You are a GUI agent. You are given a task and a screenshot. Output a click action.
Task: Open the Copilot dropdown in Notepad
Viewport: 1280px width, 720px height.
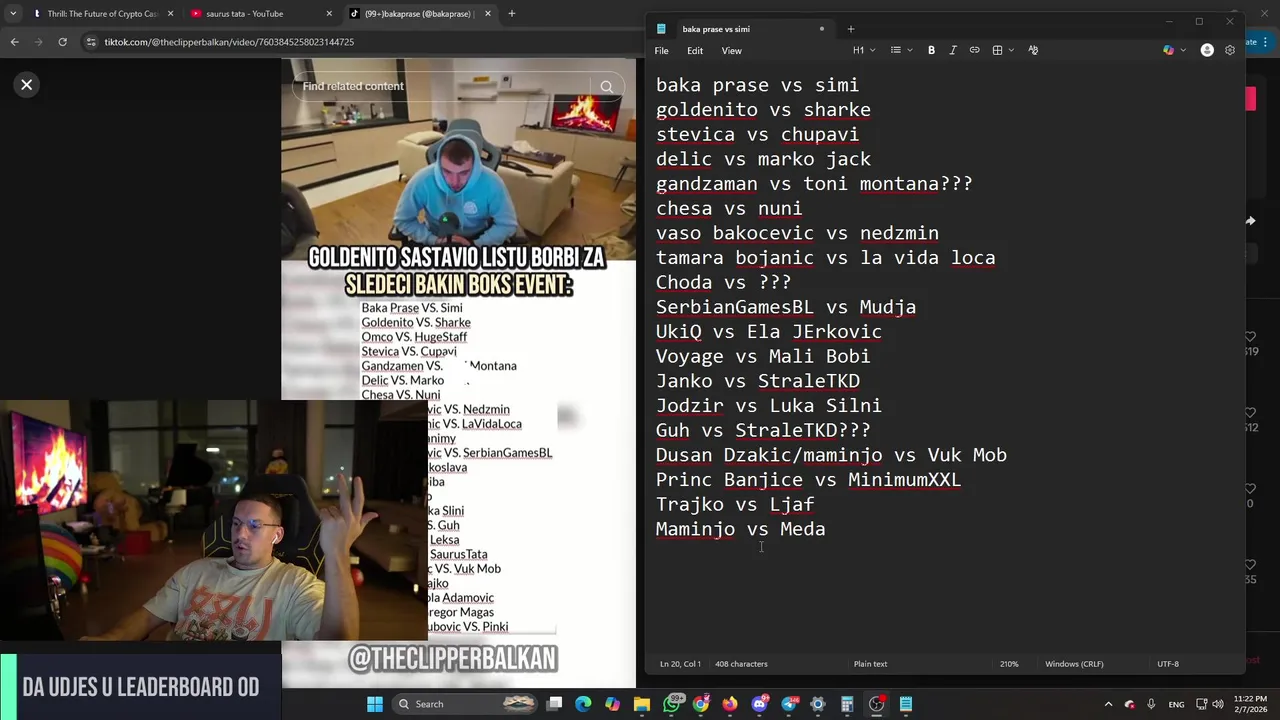[1174, 50]
